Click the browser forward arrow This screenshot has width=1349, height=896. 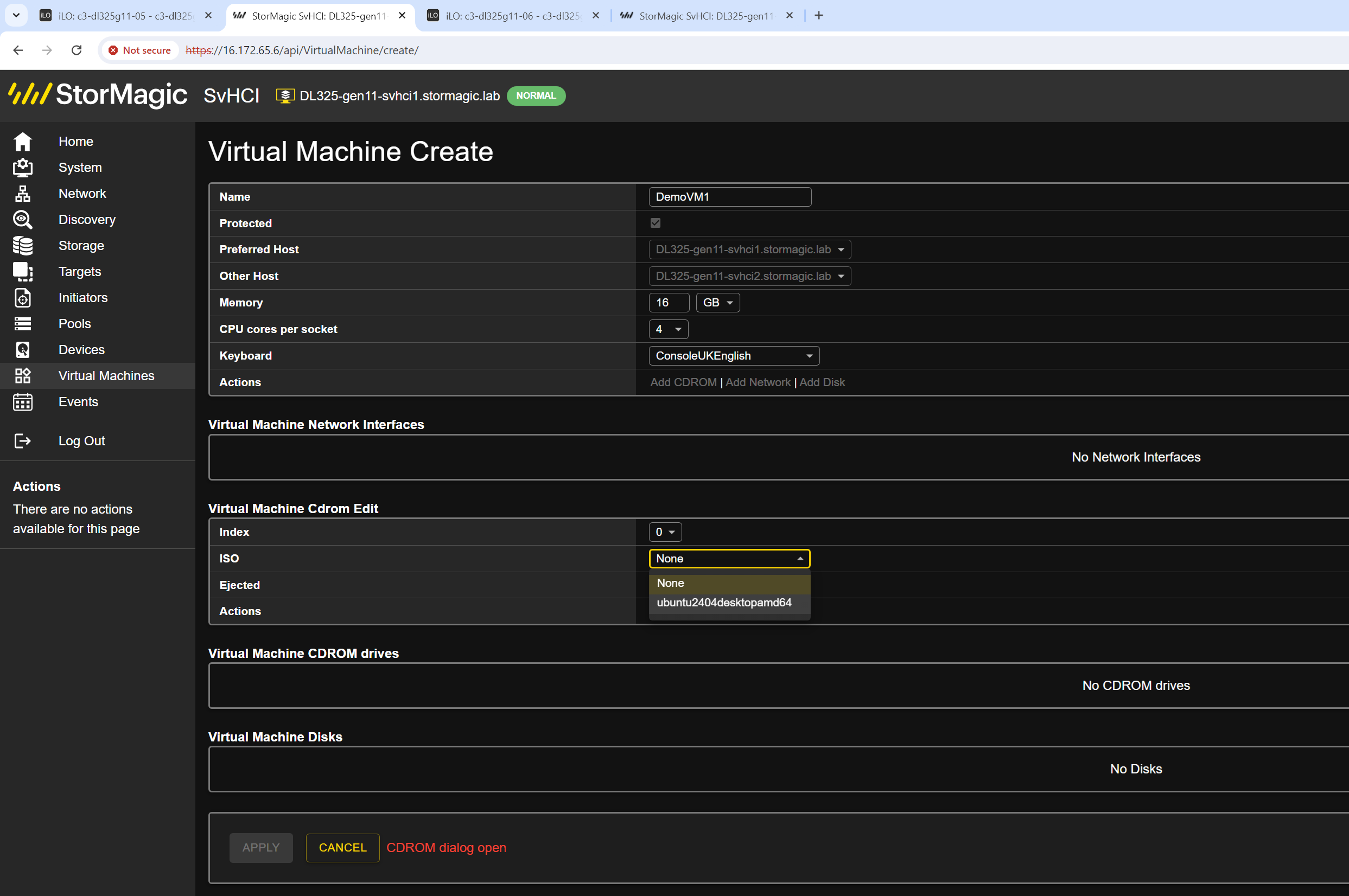[47, 50]
